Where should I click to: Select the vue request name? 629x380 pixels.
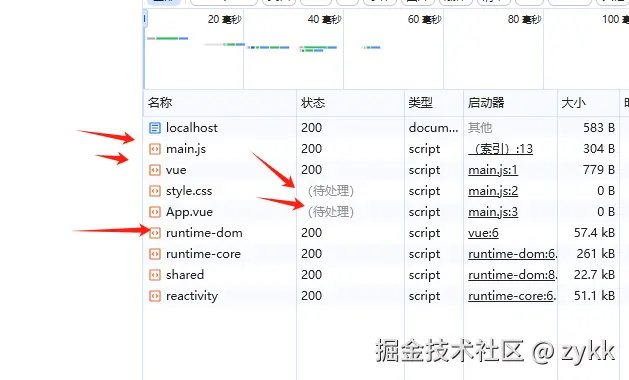[x=176, y=170]
